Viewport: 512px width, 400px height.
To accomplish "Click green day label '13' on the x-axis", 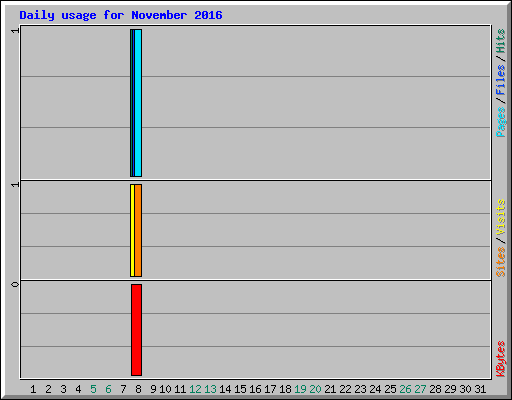I will (x=210, y=389).
